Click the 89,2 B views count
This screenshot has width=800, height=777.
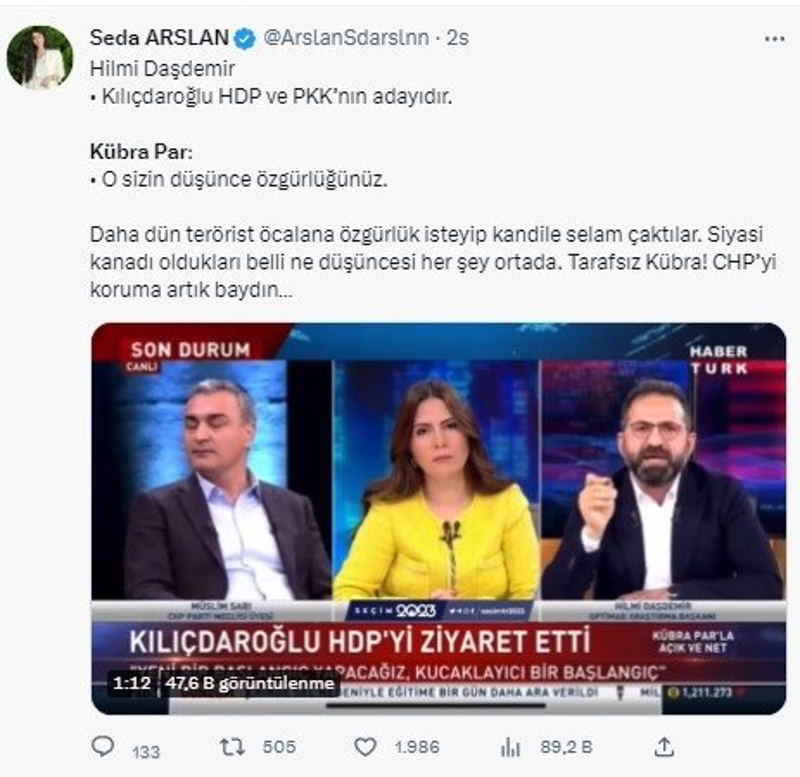coord(566,747)
